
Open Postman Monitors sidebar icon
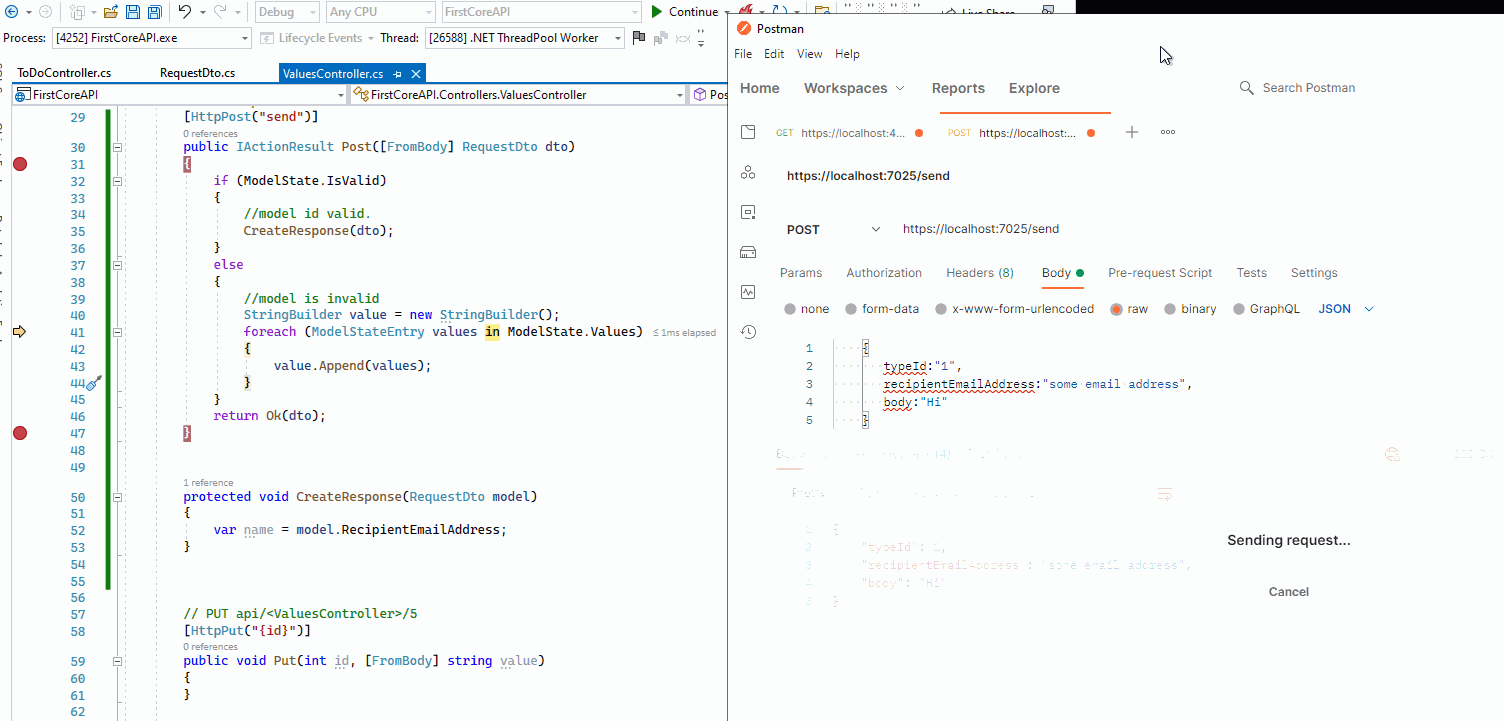point(748,292)
